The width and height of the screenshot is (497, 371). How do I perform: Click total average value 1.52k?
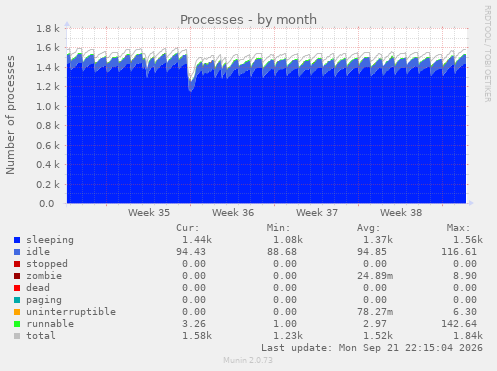point(378,336)
